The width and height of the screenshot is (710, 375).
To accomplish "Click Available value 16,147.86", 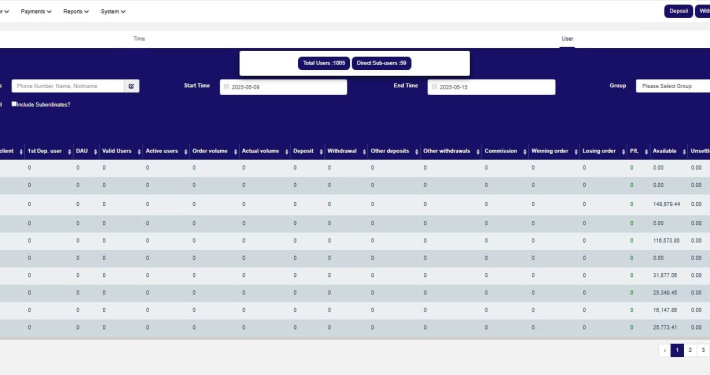I will (x=665, y=310).
